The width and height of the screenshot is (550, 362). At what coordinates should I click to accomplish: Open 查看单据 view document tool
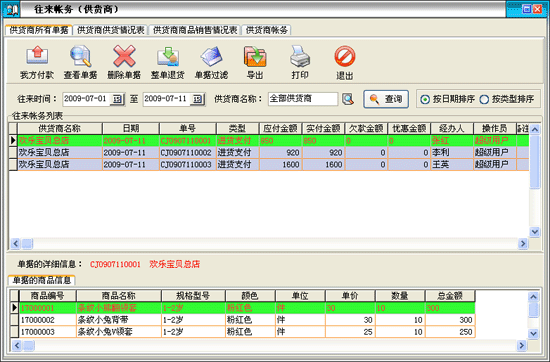coord(81,56)
